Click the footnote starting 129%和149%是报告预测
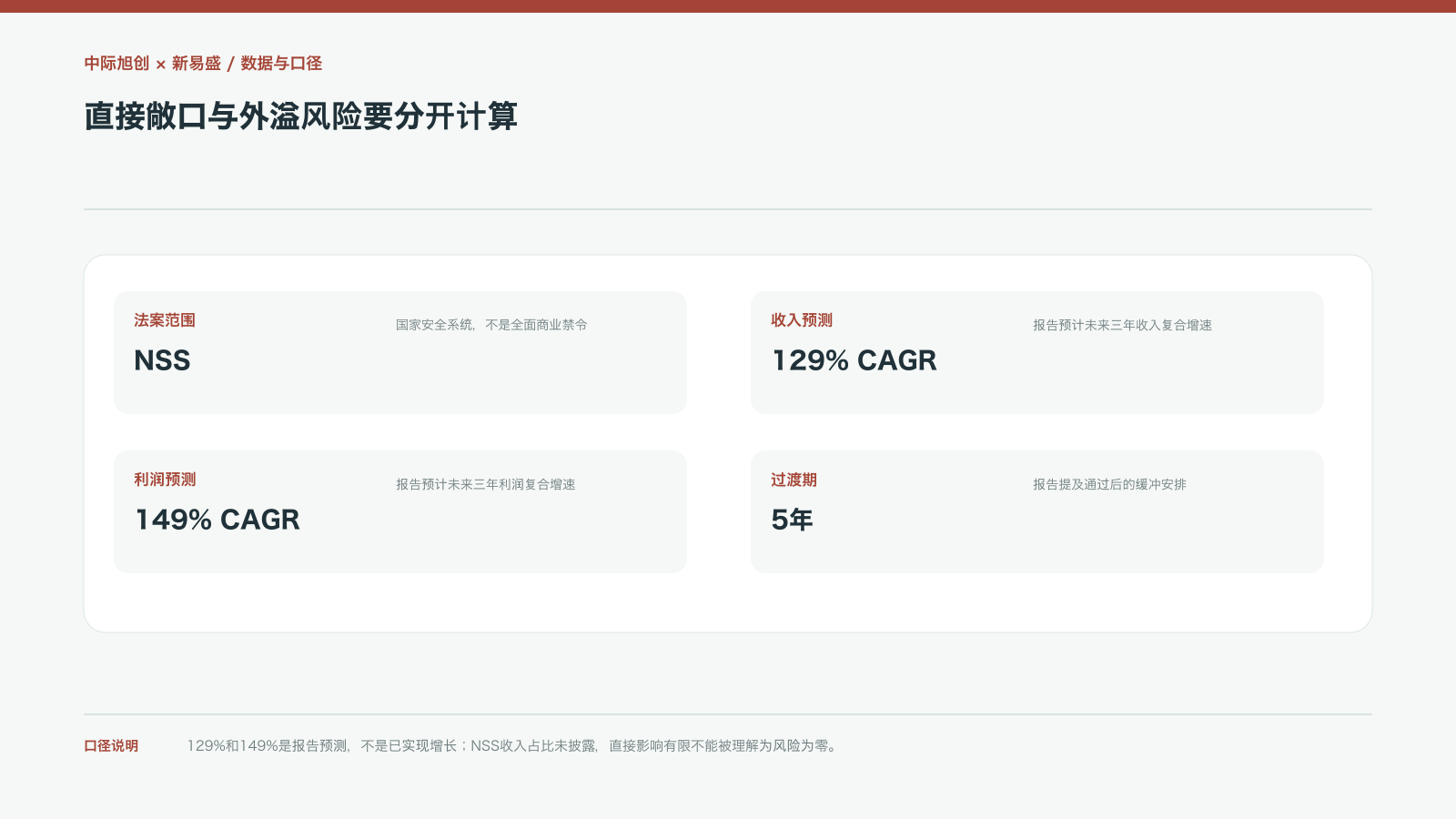1456x819 pixels. click(x=513, y=746)
